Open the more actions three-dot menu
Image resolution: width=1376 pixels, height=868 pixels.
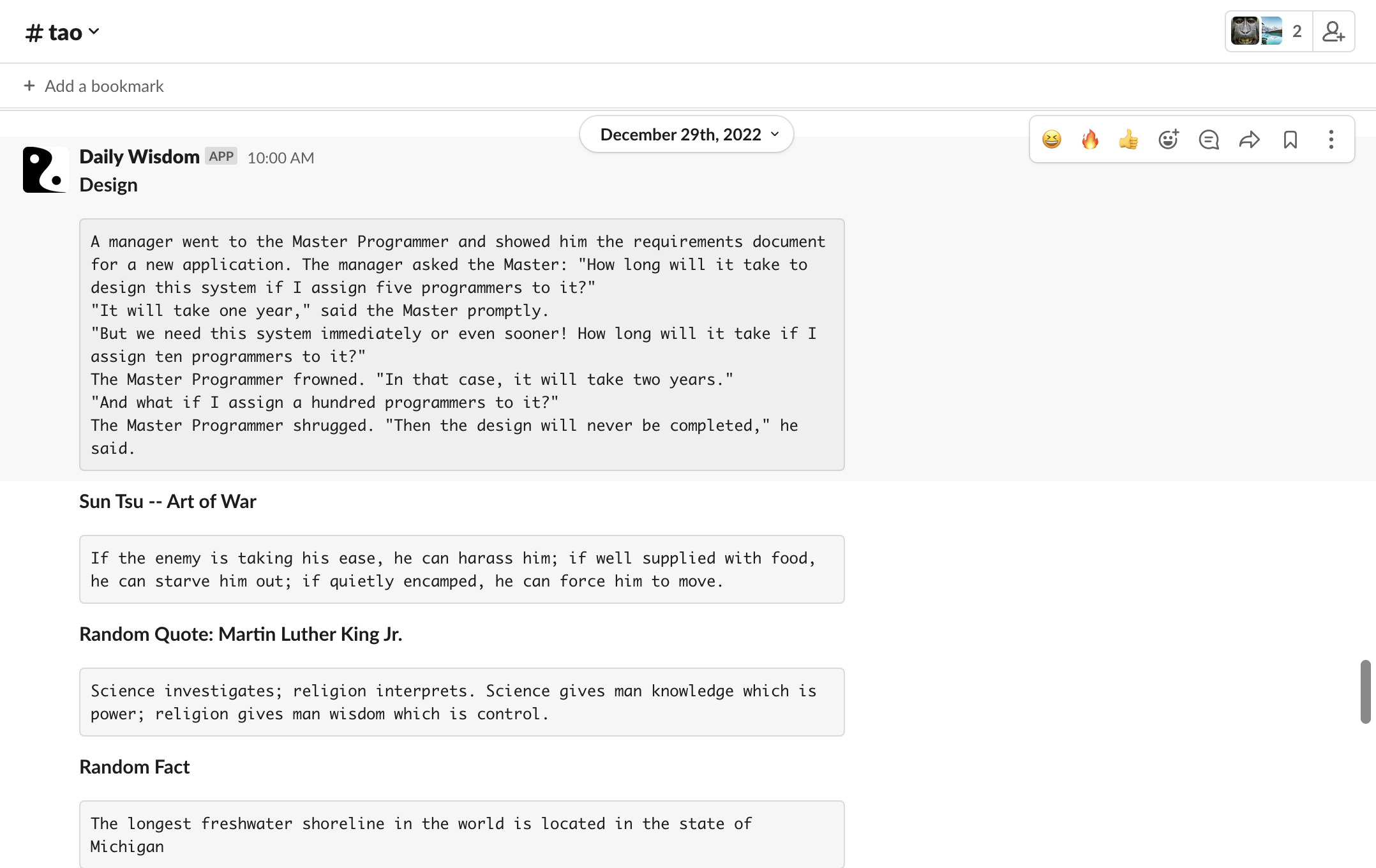coord(1331,139)
